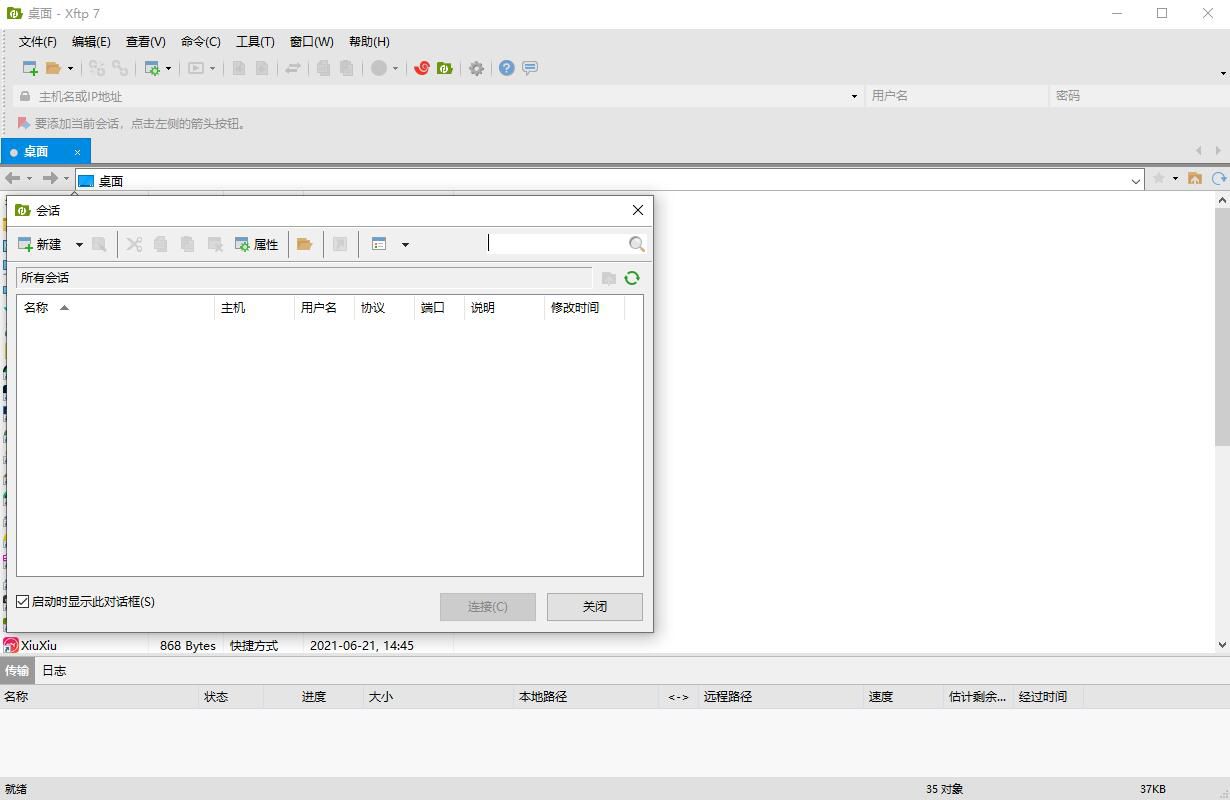Expand the open folder dropdown in main toolbar

click(70, 68)
